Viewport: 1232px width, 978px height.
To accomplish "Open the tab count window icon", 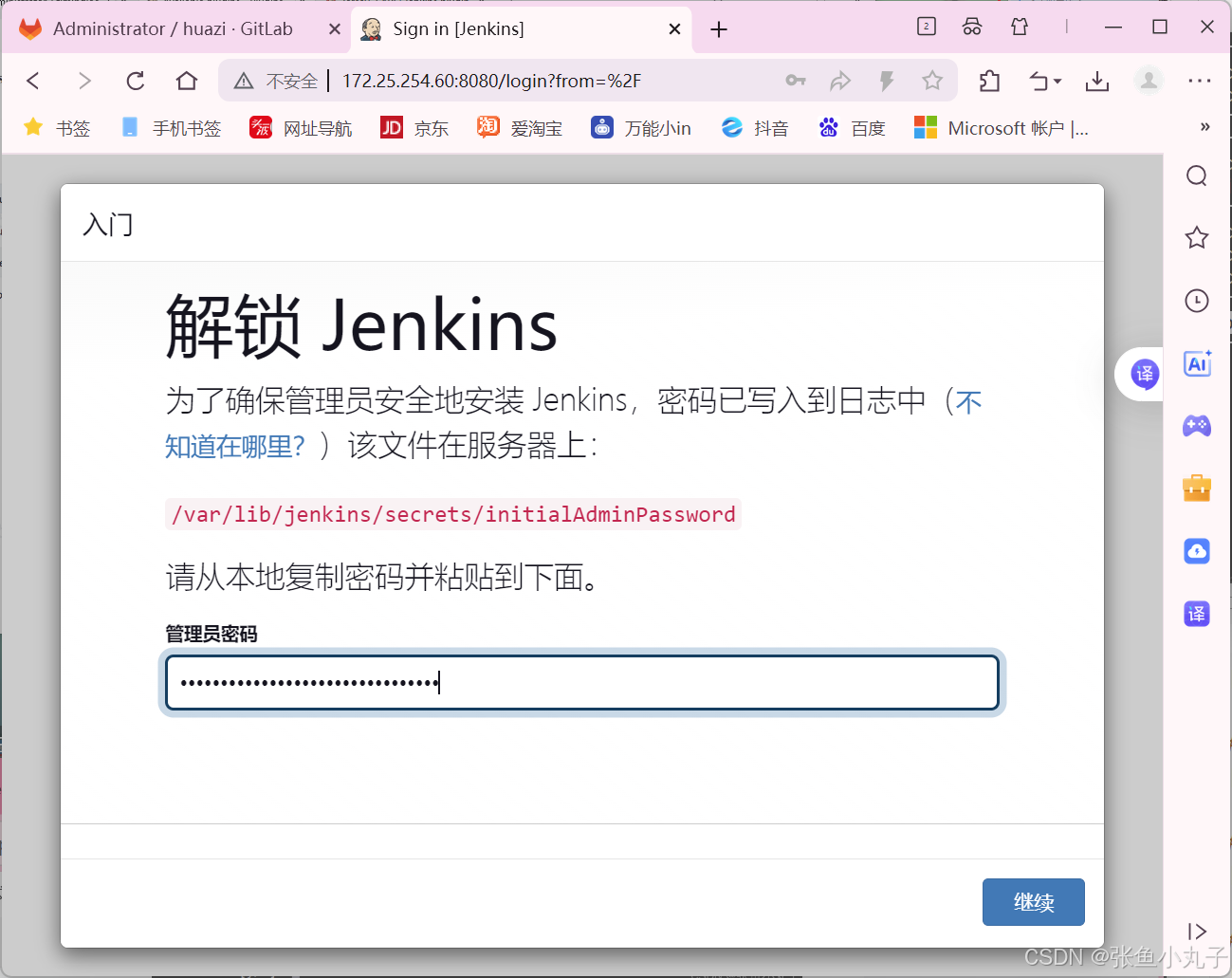I will click(927, 27).
